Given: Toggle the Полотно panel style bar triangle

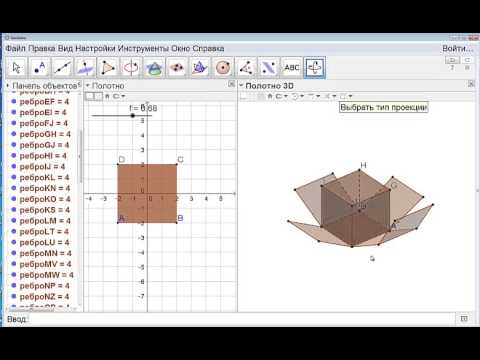Looking at the screenshot, I should [88, 86].
